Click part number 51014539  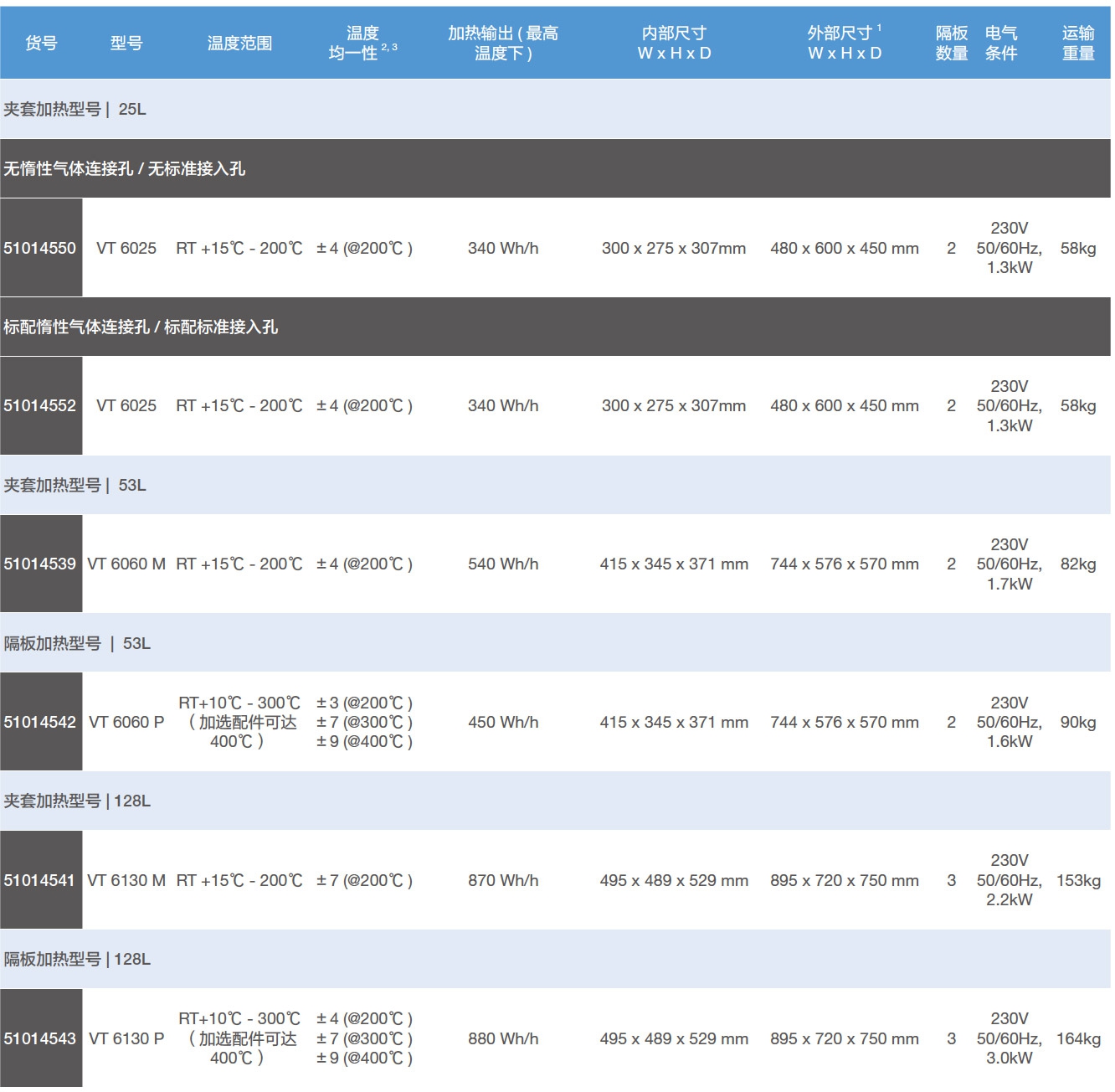(40, 564)
